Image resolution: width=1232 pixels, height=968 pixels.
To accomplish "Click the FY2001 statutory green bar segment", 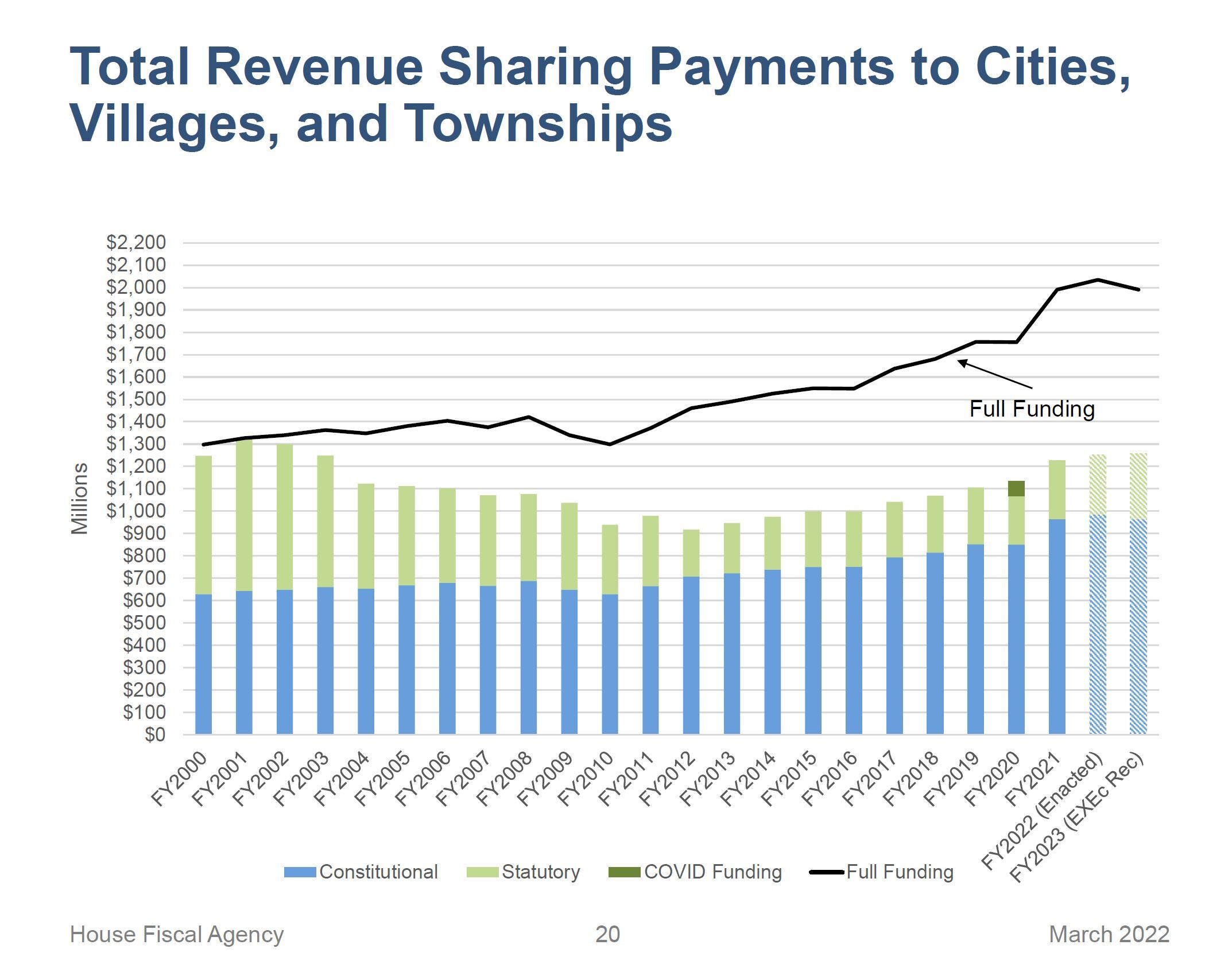I will [x=243, y=515].
